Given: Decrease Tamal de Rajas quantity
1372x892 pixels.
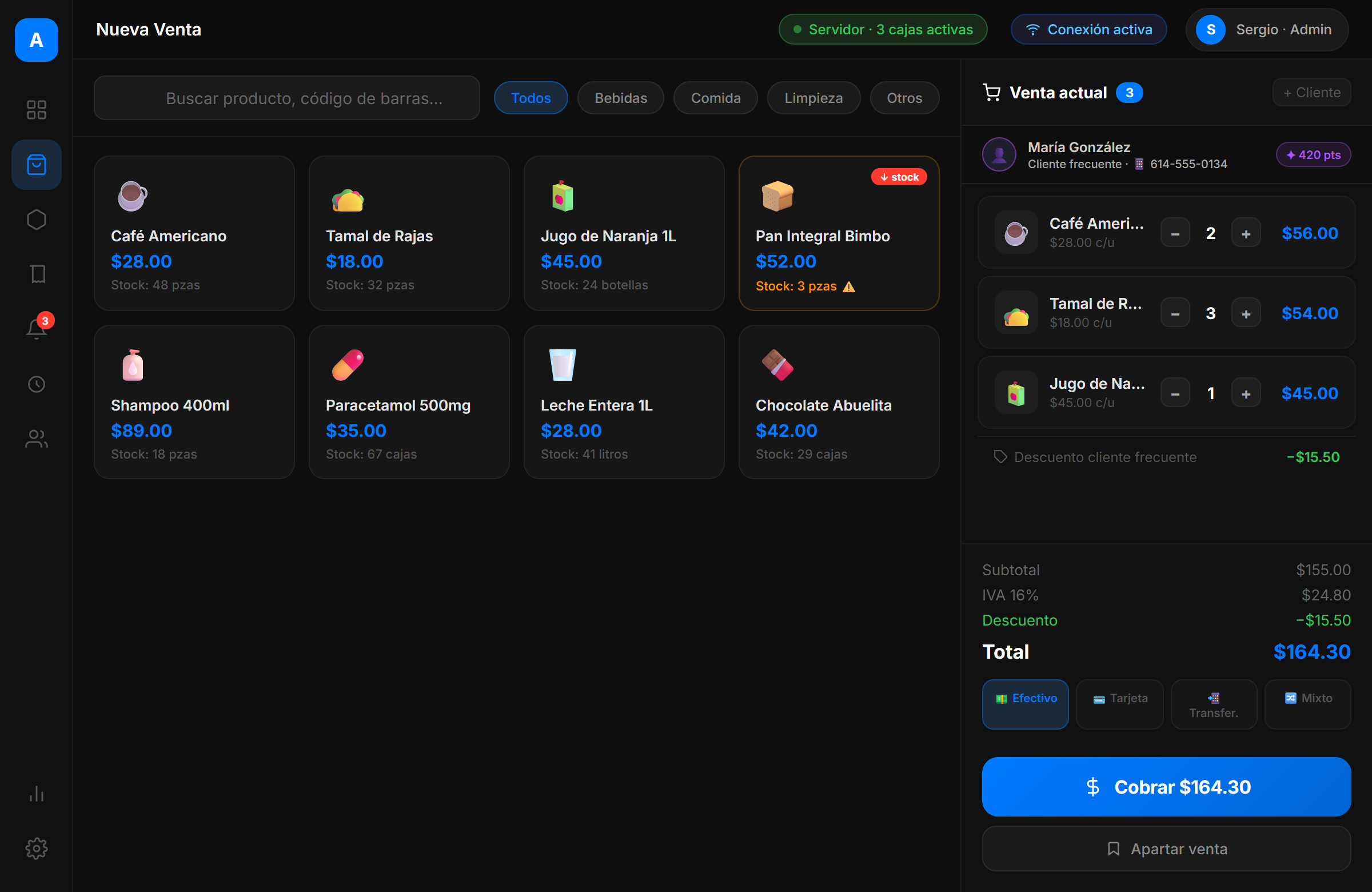Looking at the screenshot, I should tap(1175, 313).
